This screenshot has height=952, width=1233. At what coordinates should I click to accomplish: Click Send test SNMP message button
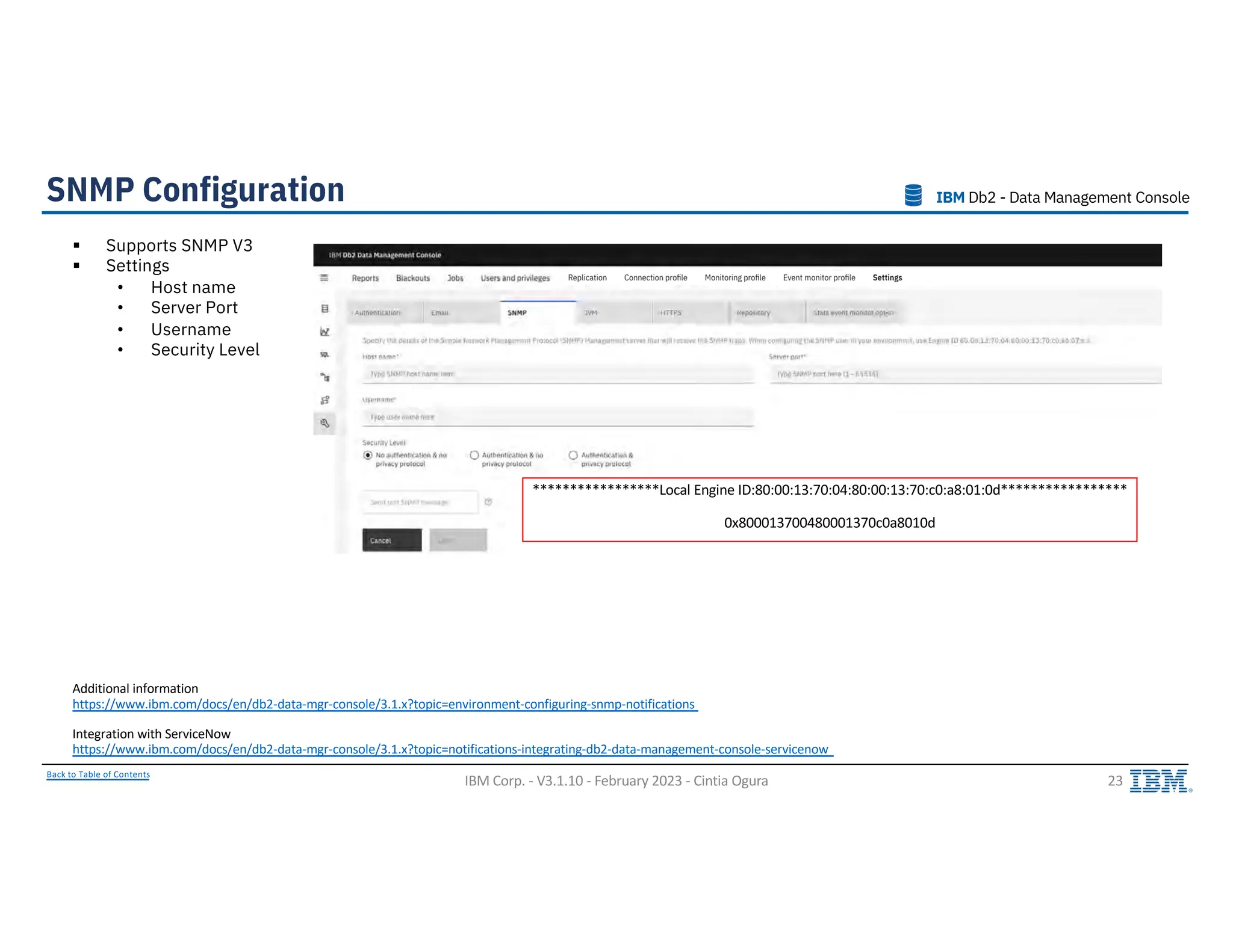point(420,502)
